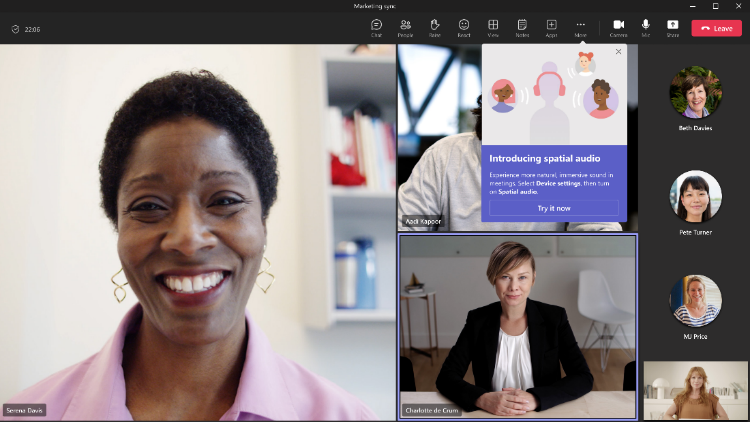Viewport: 750px width, 422px height.
Task: Mute the Mic
Action: click(646, 27)
